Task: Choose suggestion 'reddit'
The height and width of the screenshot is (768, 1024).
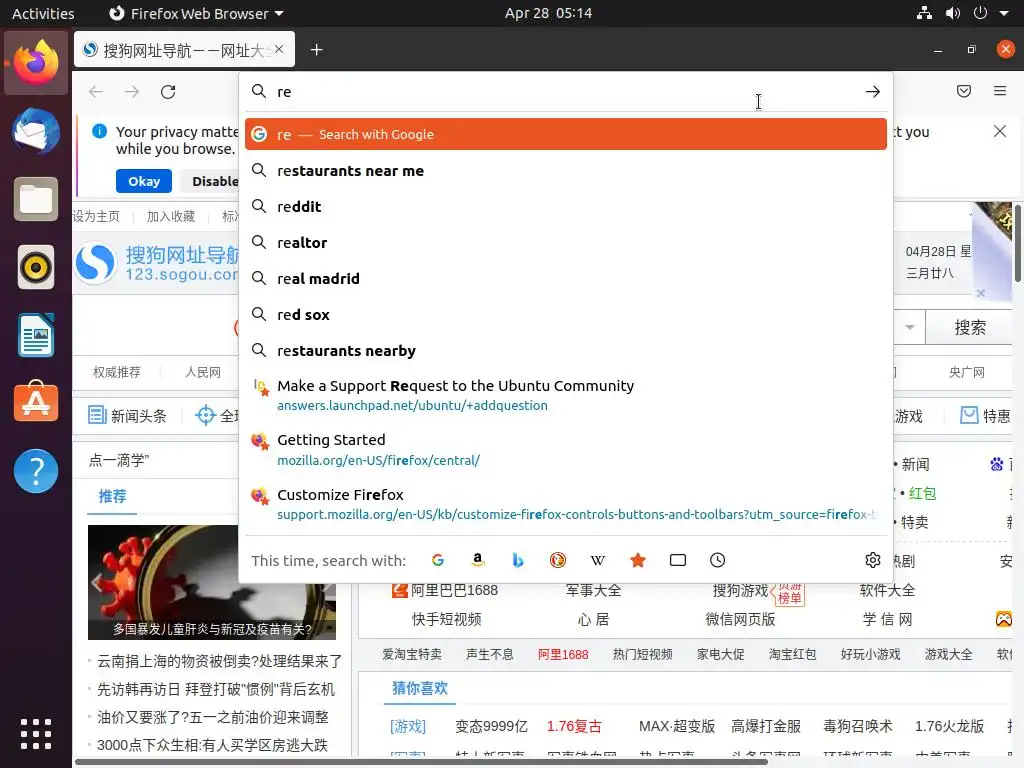Action: point(566,206)
